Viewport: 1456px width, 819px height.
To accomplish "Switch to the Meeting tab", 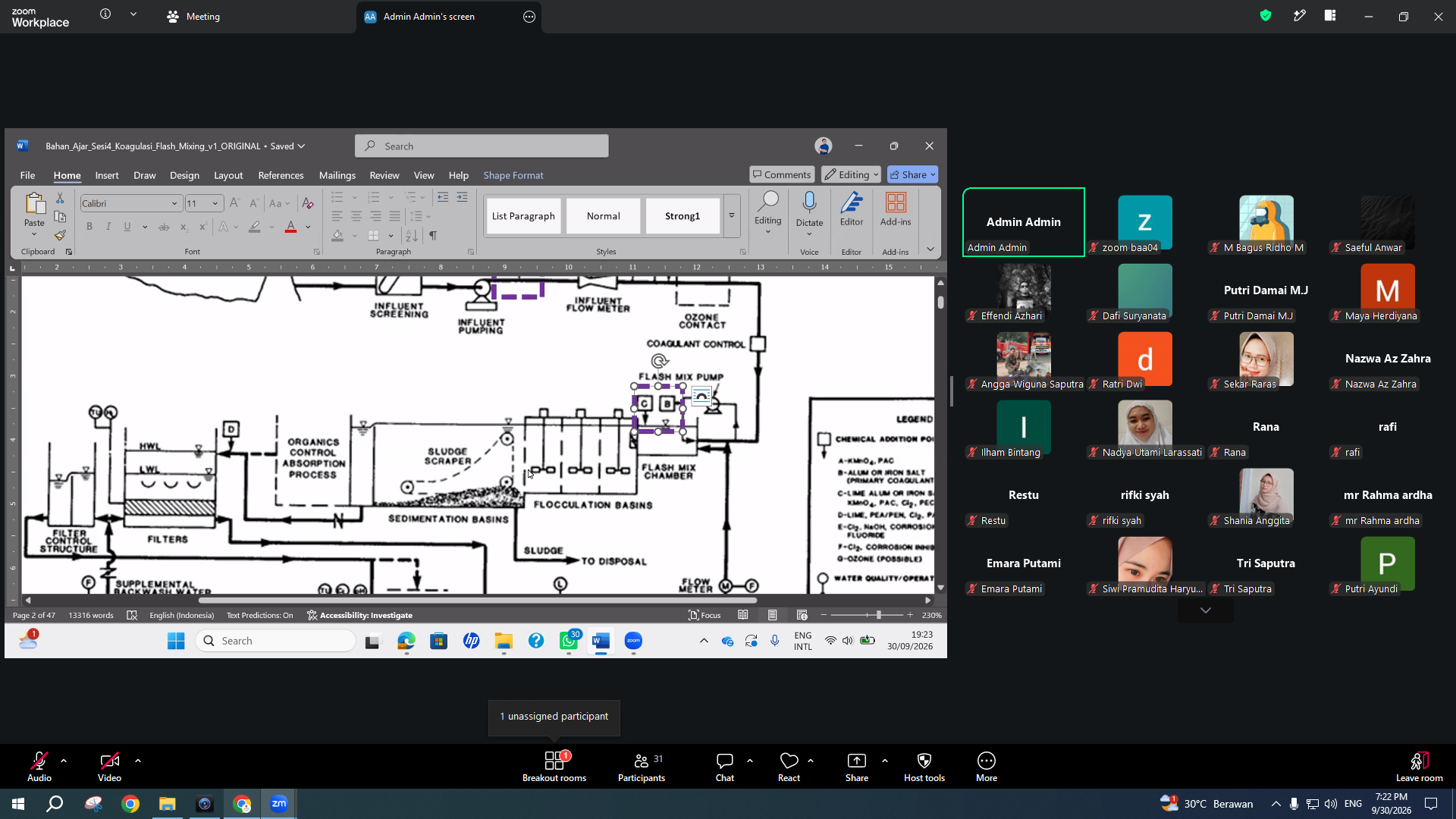I will [x=194, y=16].
